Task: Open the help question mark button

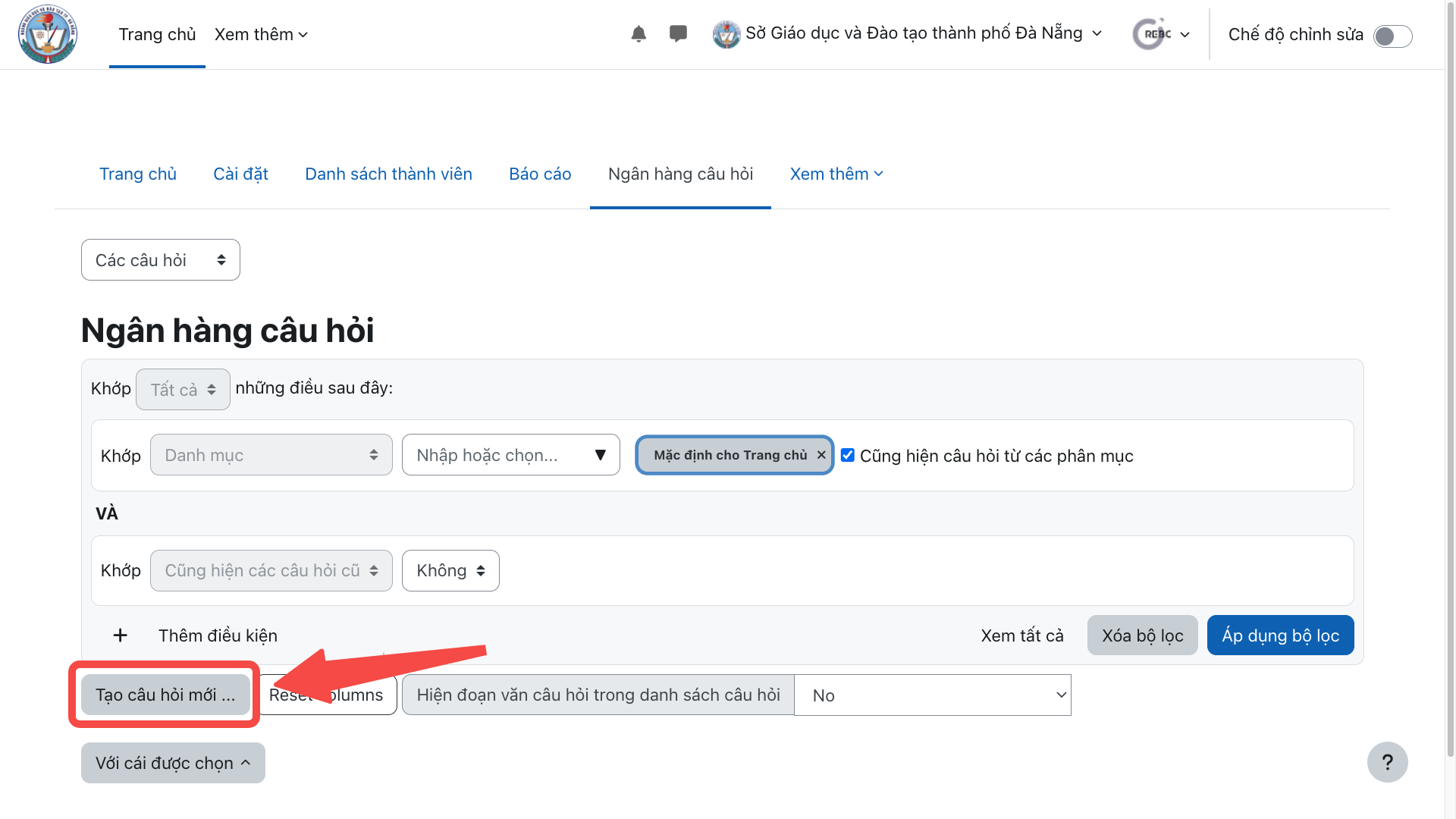Action: click(x=1387, y=762)
